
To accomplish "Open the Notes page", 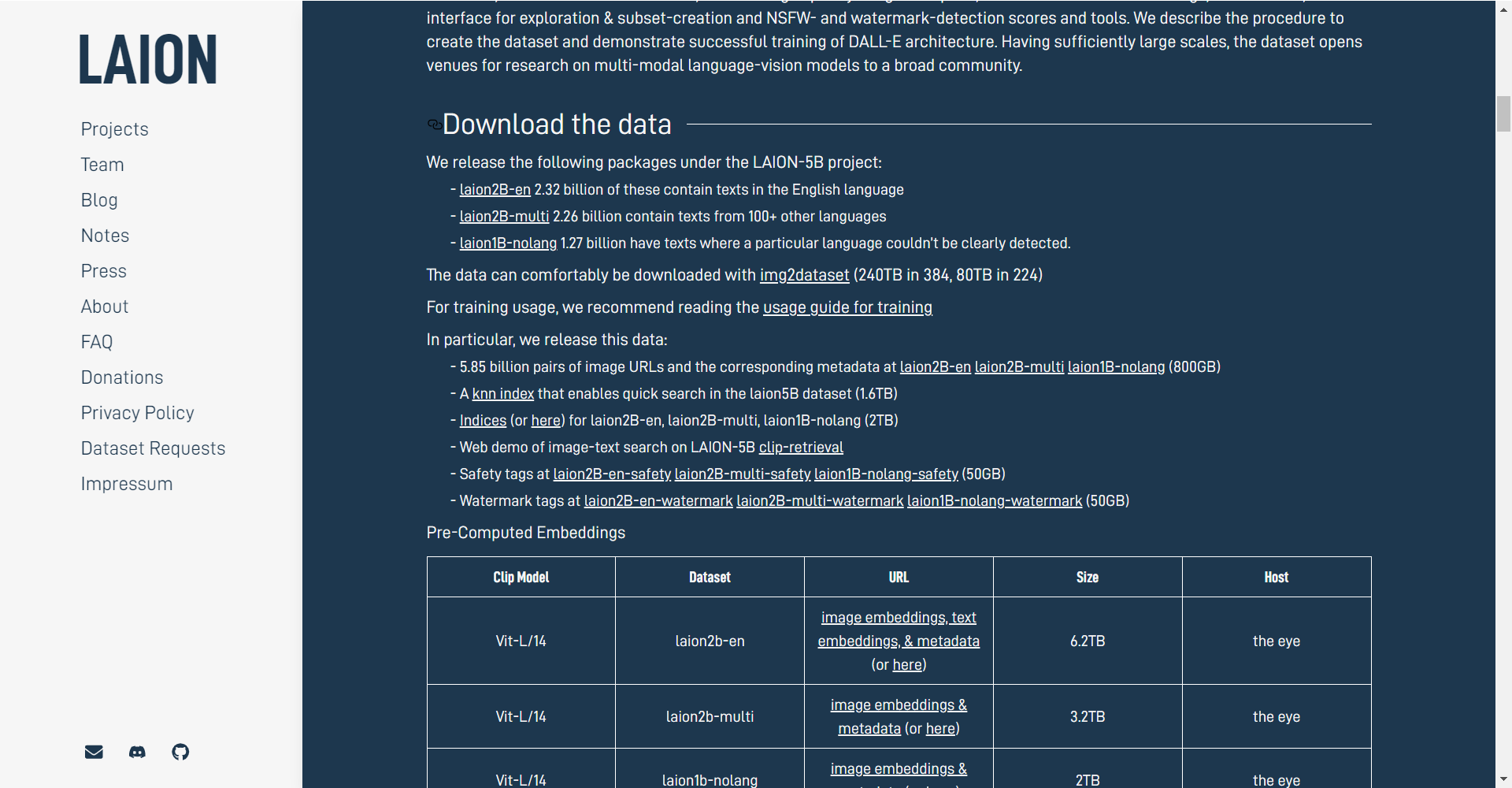I will click(105, 236).
